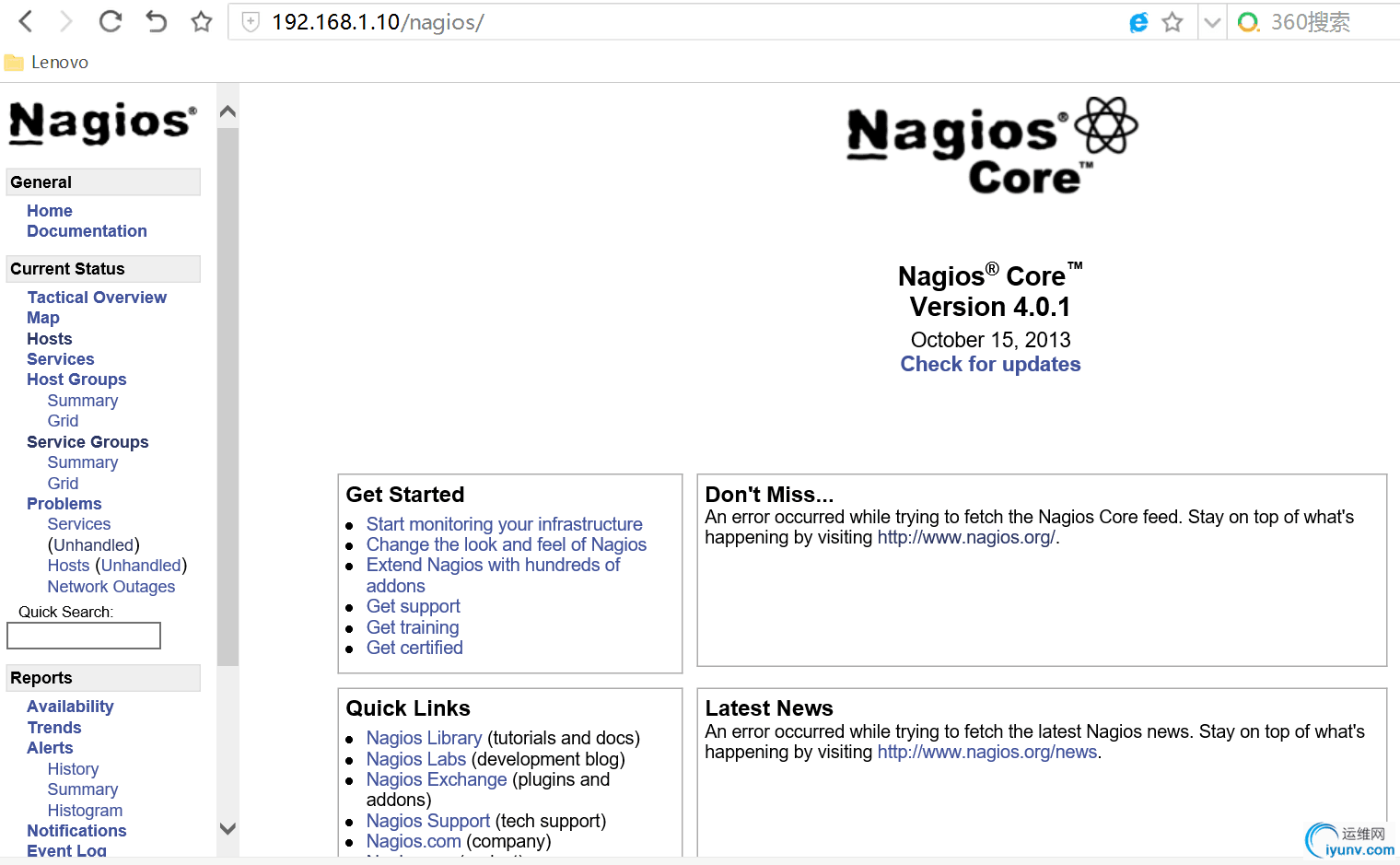Open the Documentation link
This screenshot has width=1400, height=865.
point(87,231)
